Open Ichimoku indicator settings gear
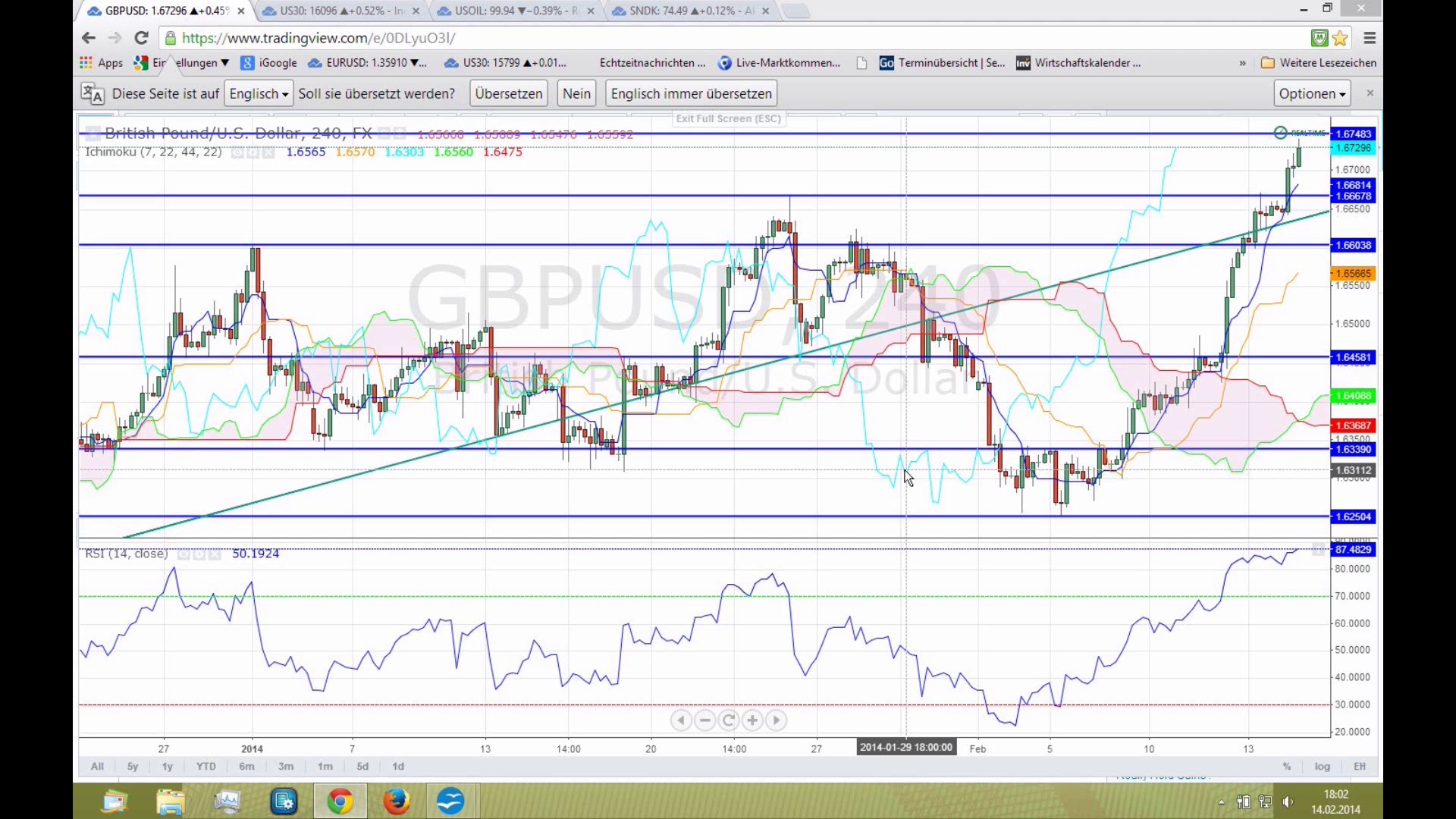 [x=253, y=152]
